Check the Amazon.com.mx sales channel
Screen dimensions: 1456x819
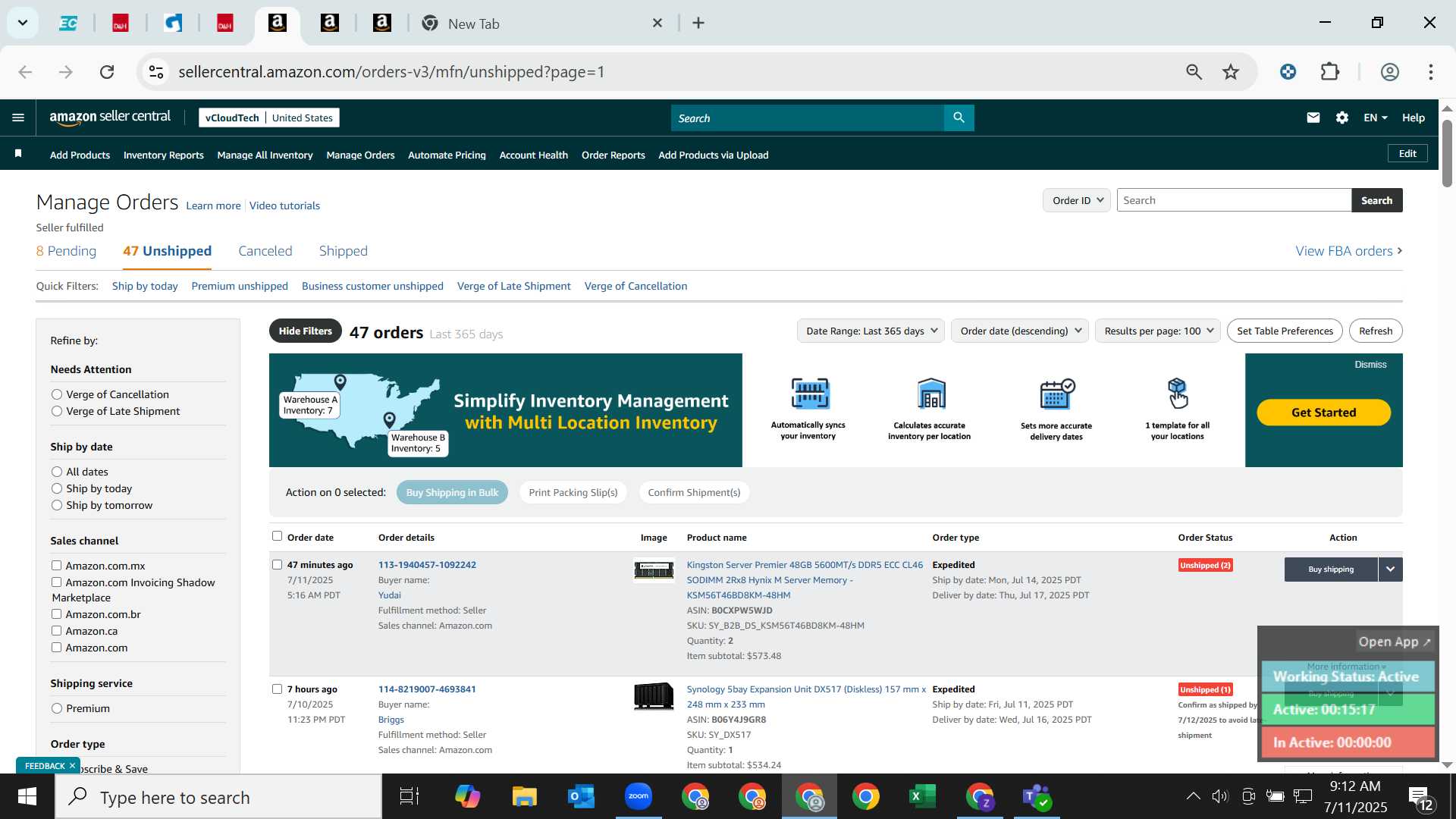coord(56,565)
